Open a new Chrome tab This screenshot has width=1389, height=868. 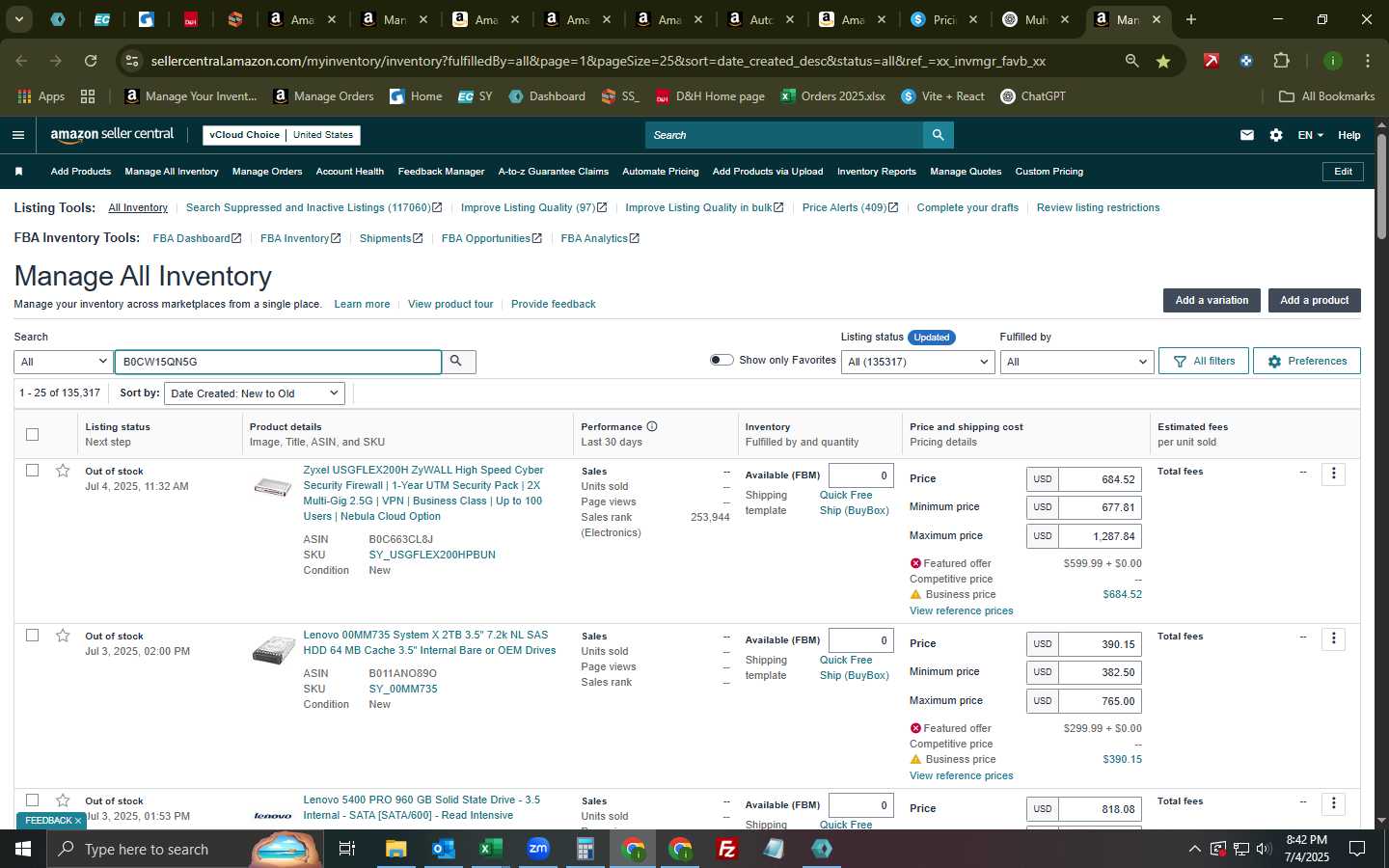click(1191, 19)
